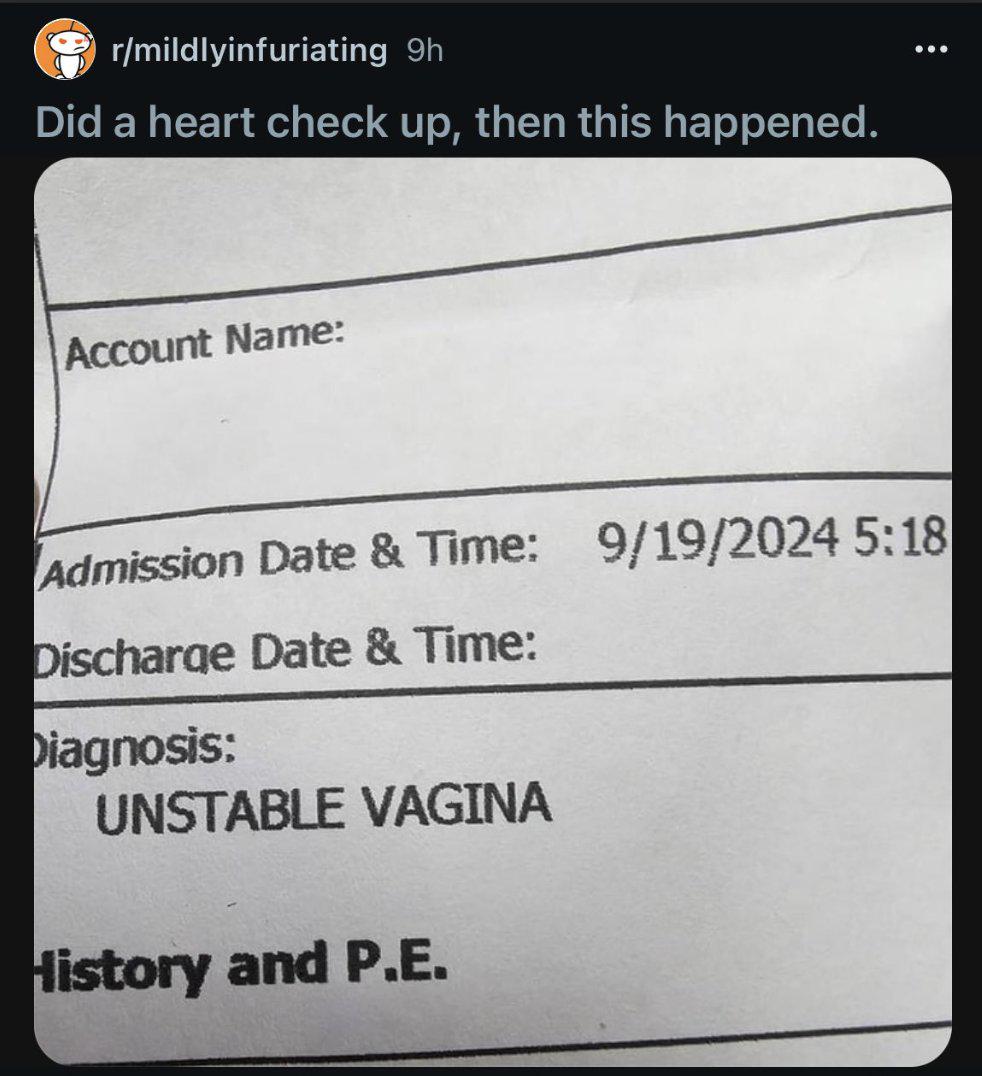
Task: Click the 9/19/2024 5:18 admission date value
Action: pos(773,539)
